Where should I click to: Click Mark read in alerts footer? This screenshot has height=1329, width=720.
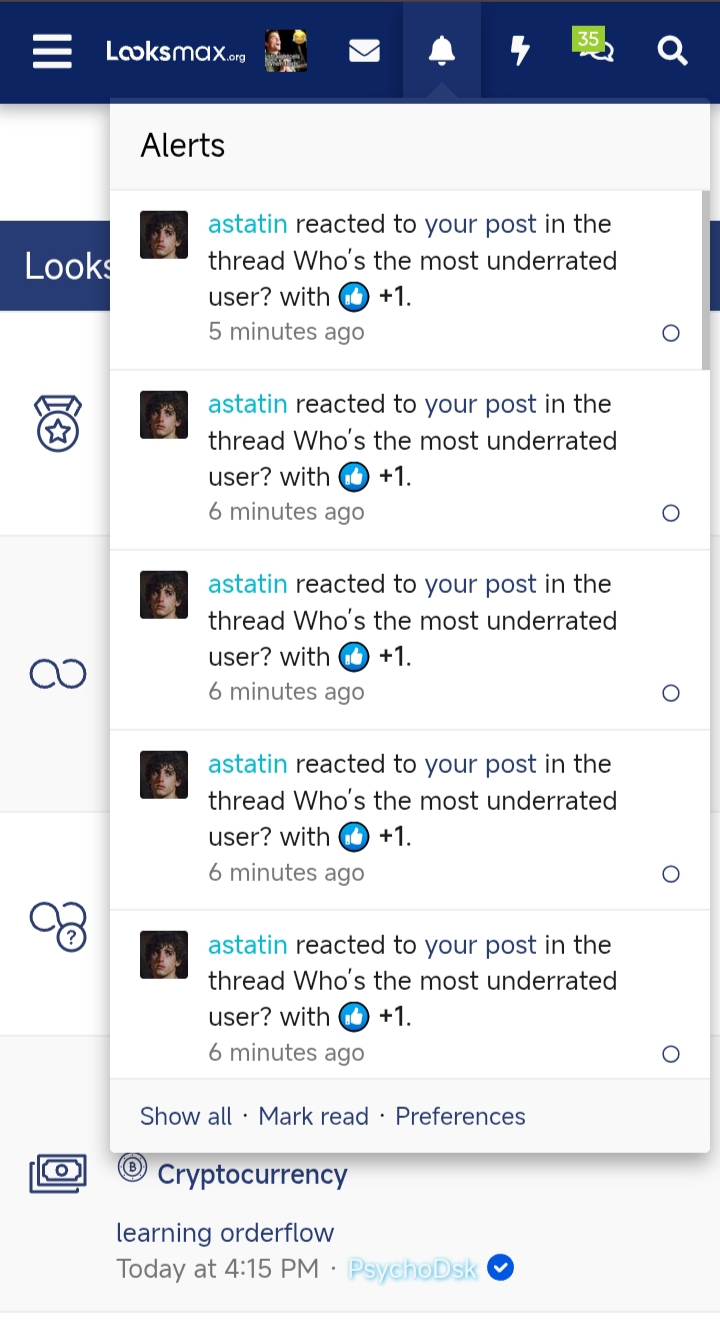tap(313, 1116)
